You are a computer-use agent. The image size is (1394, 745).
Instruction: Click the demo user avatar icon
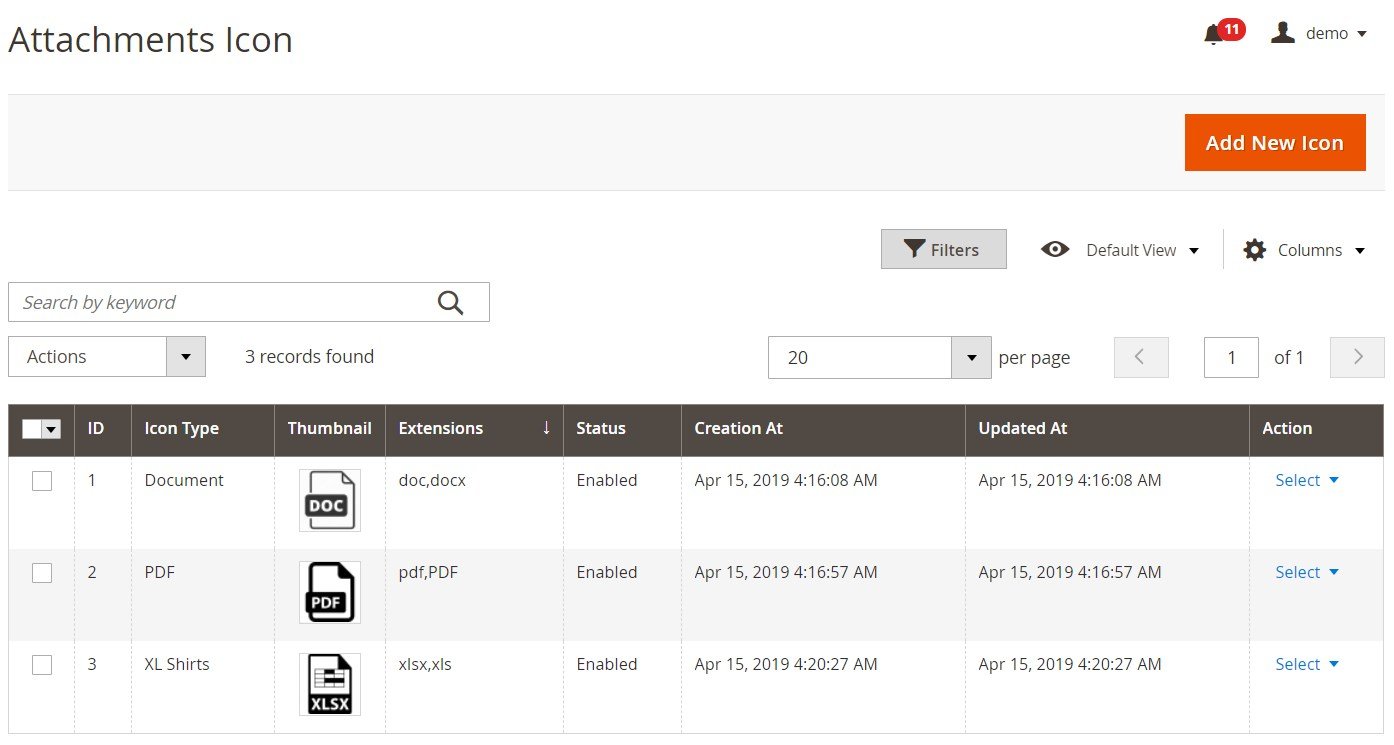click(x=1282, y=33)
